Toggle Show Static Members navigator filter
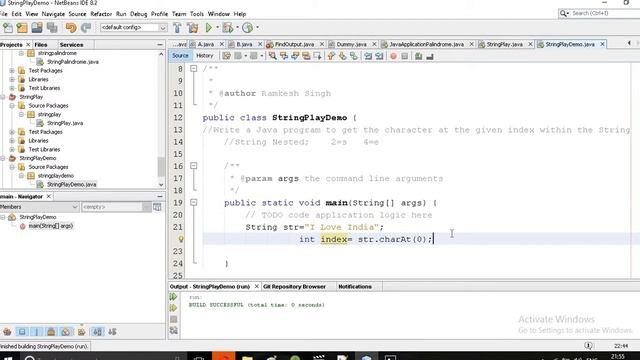Image resolution: width=640 pixels, height=360 pixels. 37,332
